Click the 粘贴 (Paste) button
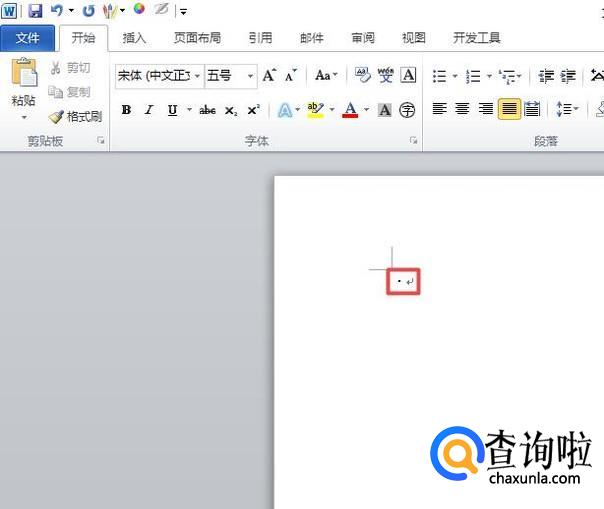The image size is (604, 509). point(23,88)
